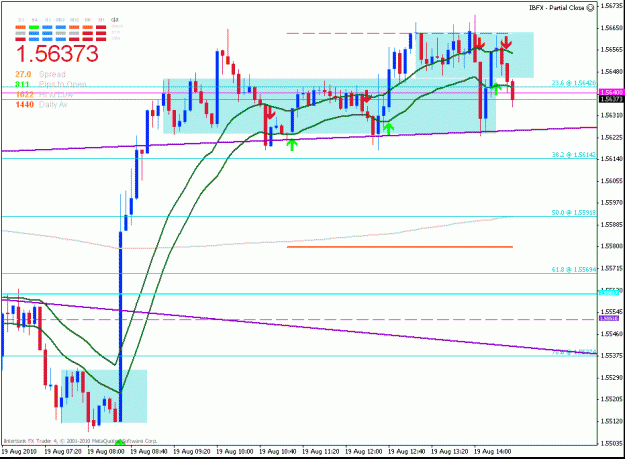Click the '19 Aug 12:40' time label
This screenshot has width=625, height=459.
[x=407, y=451]
